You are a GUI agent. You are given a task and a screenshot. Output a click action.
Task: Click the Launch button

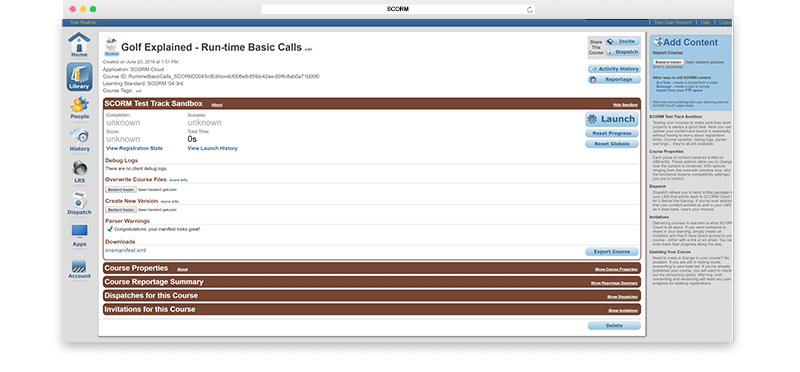(612, 119)
